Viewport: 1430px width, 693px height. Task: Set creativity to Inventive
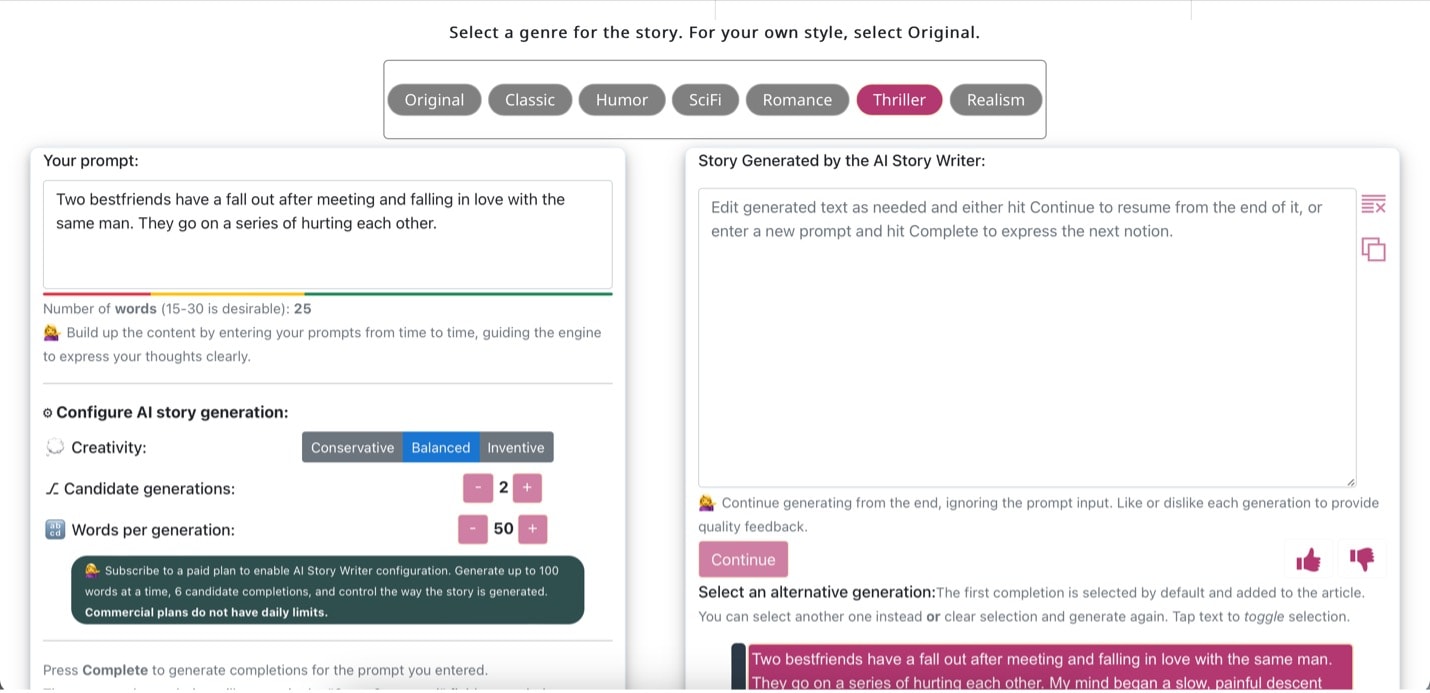[x=516, y=448]
